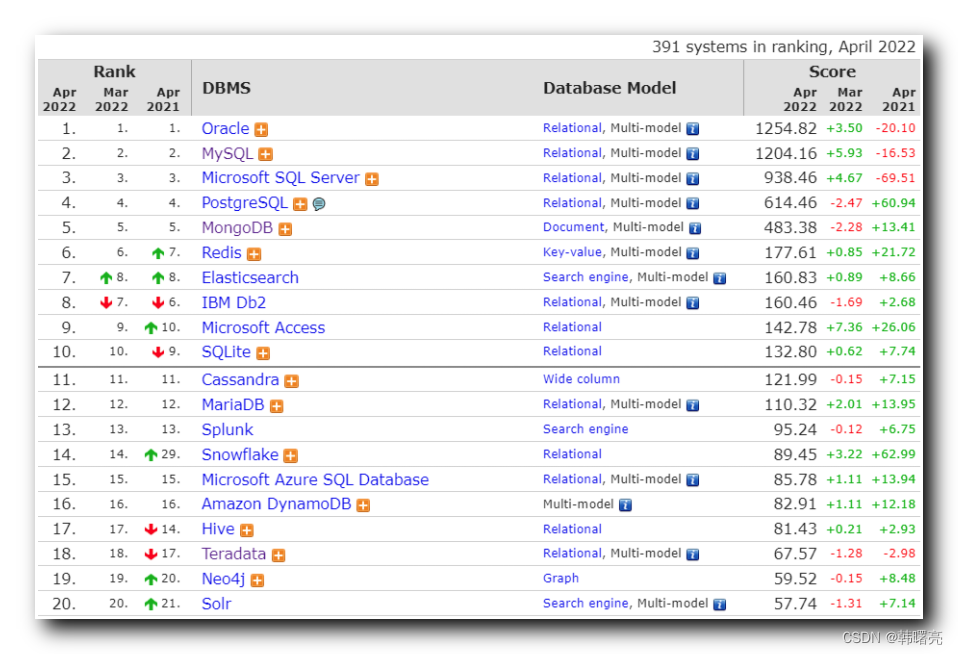Click the PostgreSQL yearly change +60.94

[893, 203]
